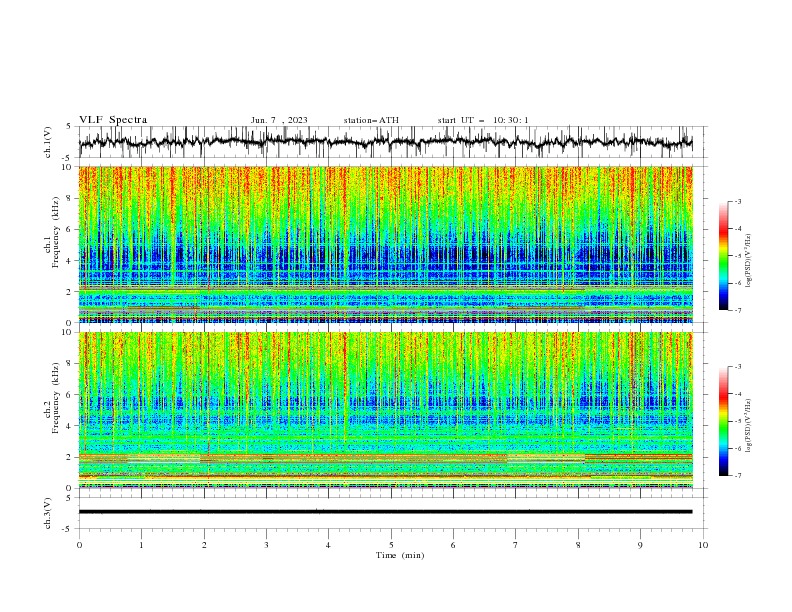Screen dimensions: 792x612
Task: Click the ch.3 voltage trace panel
Action: coord(392,513)
